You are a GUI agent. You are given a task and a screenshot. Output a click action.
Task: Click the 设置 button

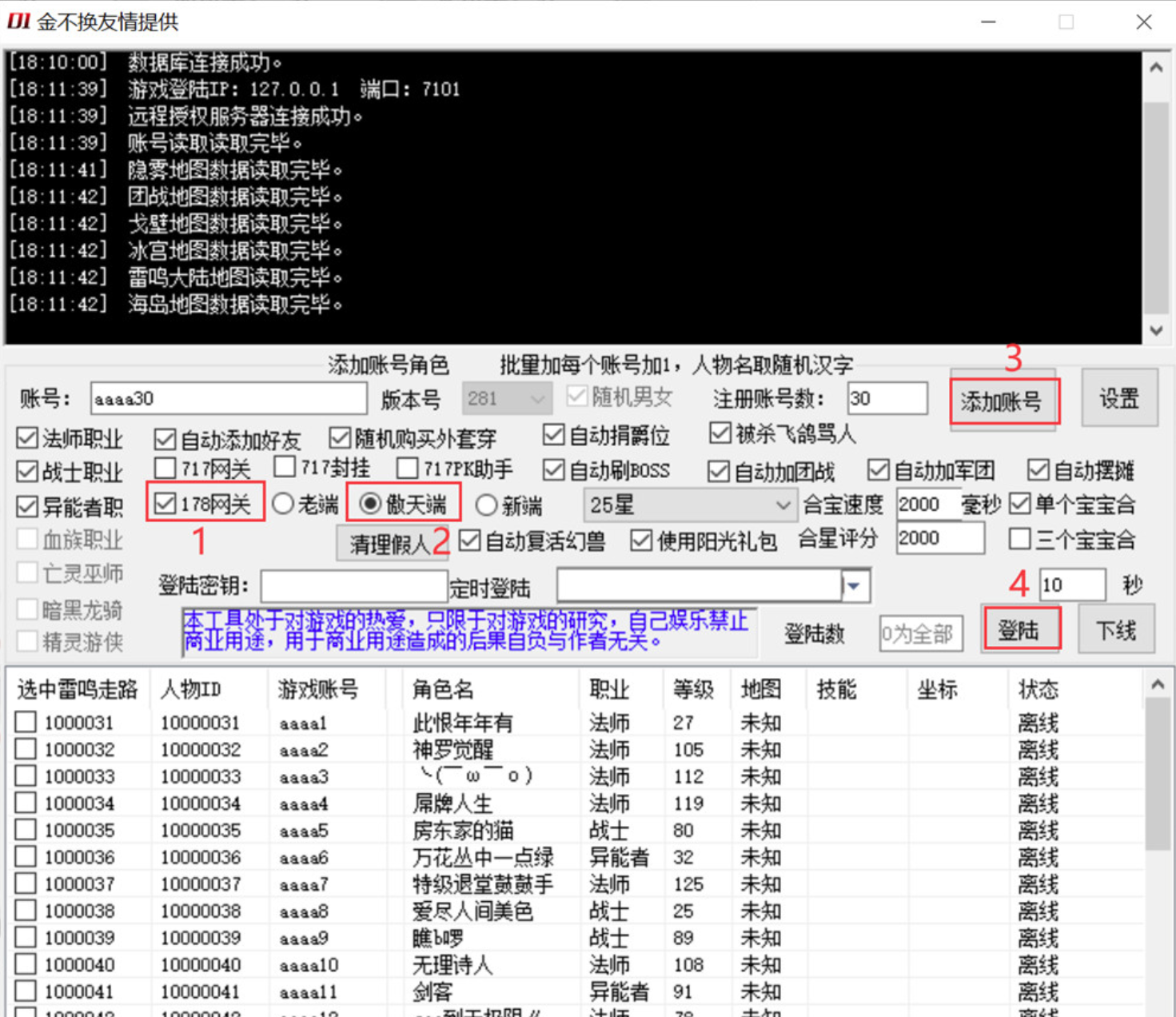(1119, 398)
